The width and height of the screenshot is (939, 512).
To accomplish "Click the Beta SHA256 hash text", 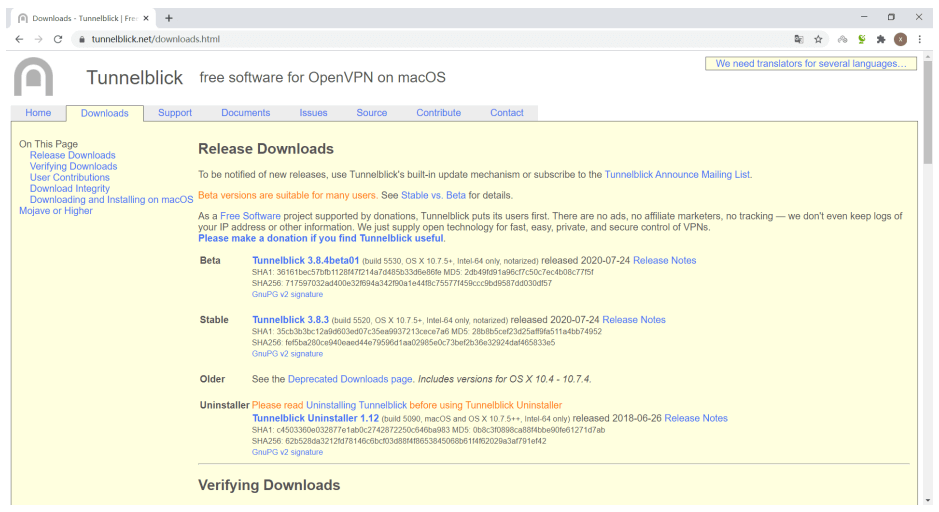I will click(402, 283).
